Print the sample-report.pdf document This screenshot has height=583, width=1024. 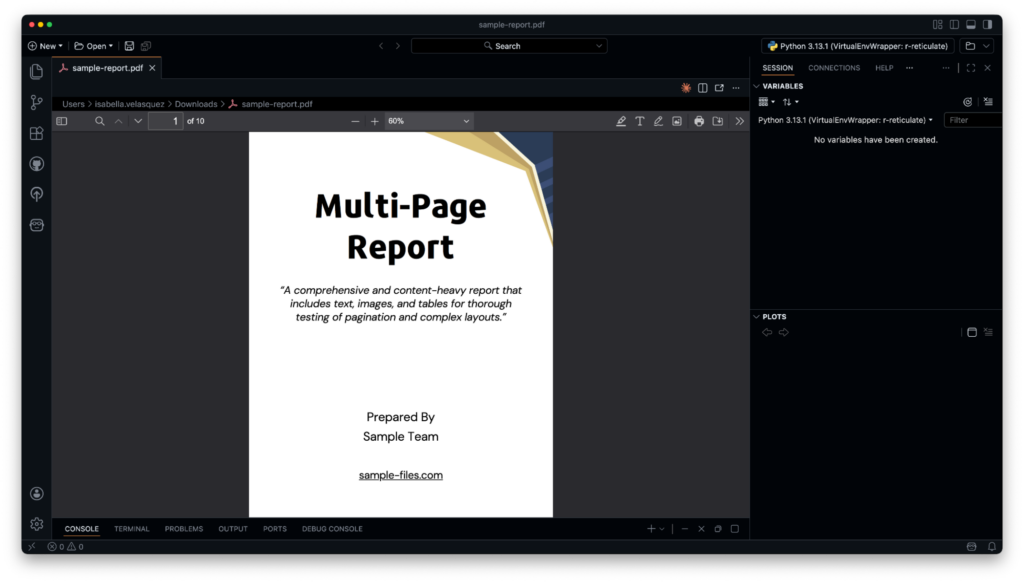point(698,120)
